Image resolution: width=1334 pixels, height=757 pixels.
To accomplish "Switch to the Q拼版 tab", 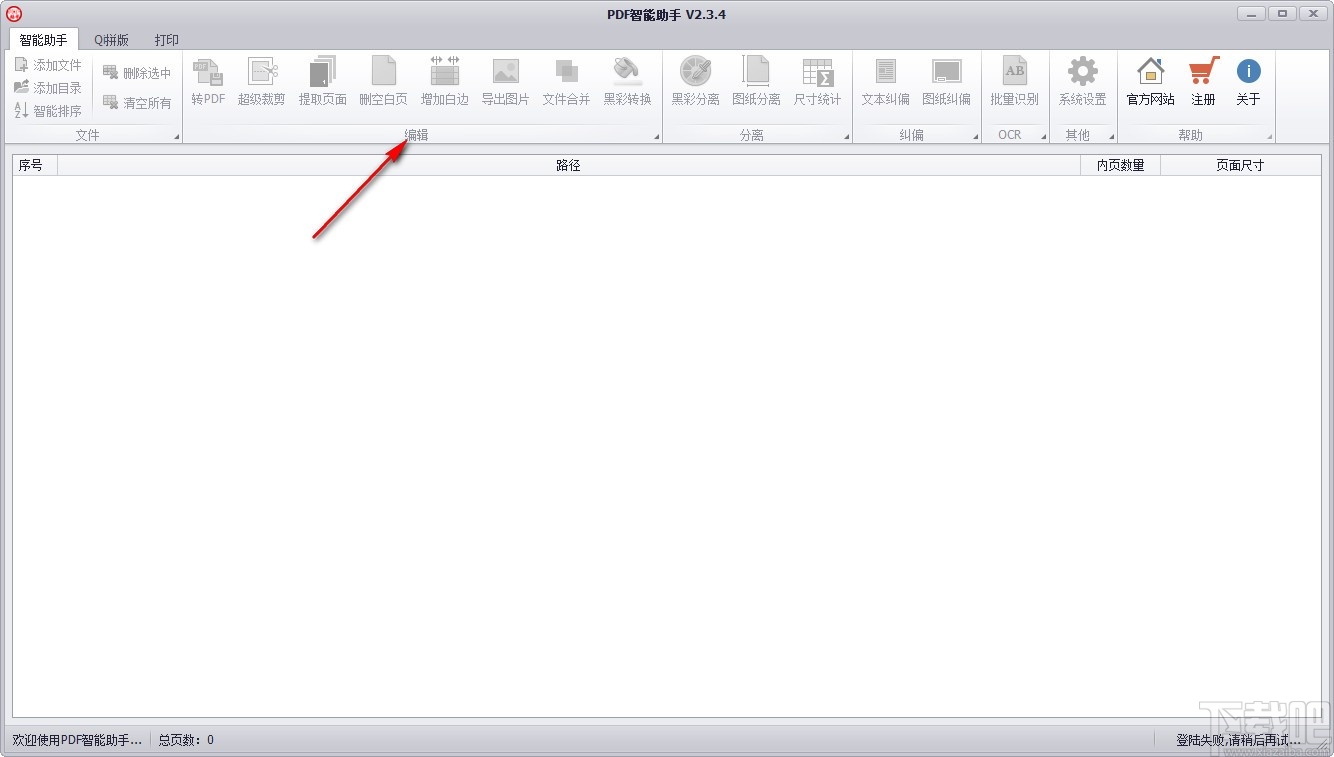I will tap(110, 40).
